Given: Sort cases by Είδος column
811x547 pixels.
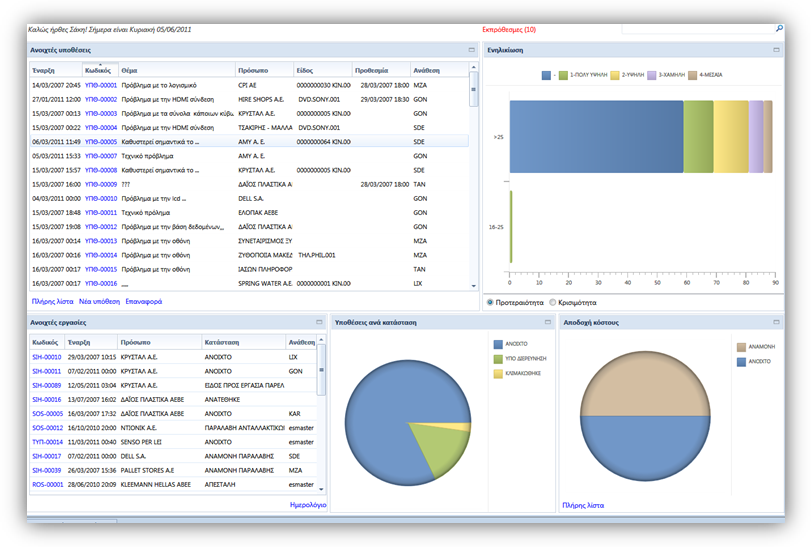Looking at the screenshot, I should (323, 70).
